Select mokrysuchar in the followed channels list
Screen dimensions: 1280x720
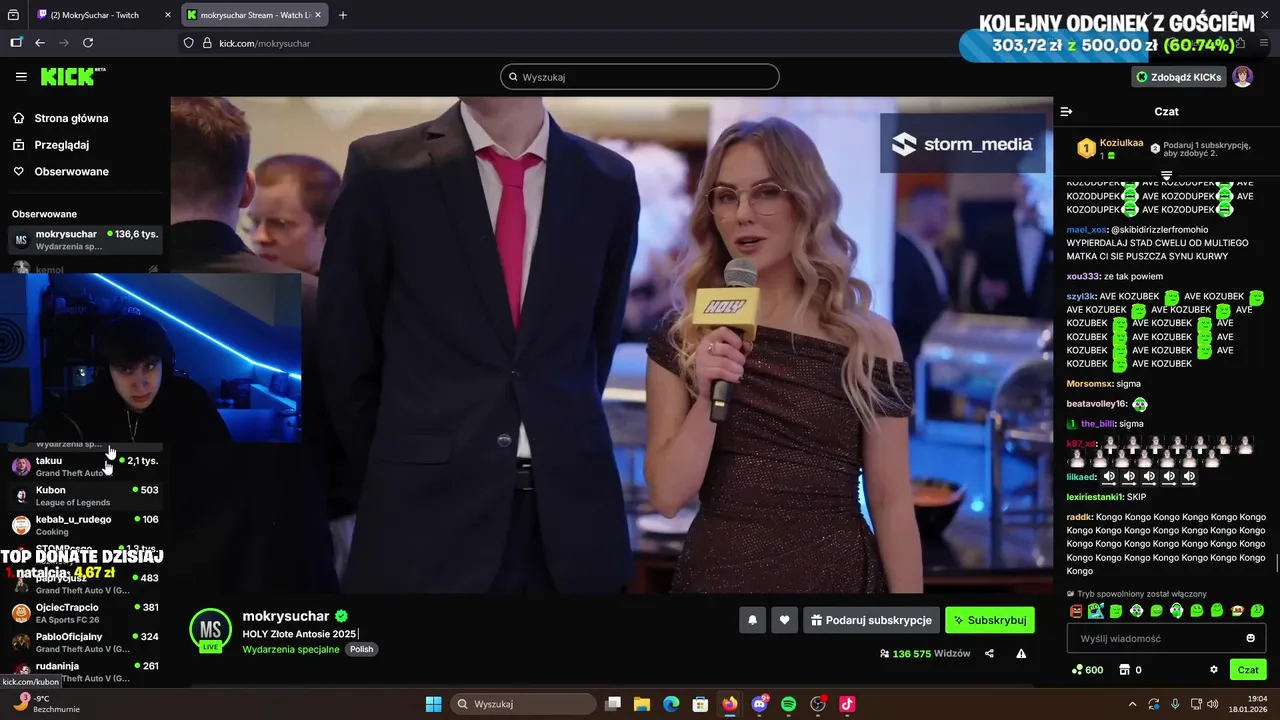coord(85,240)
